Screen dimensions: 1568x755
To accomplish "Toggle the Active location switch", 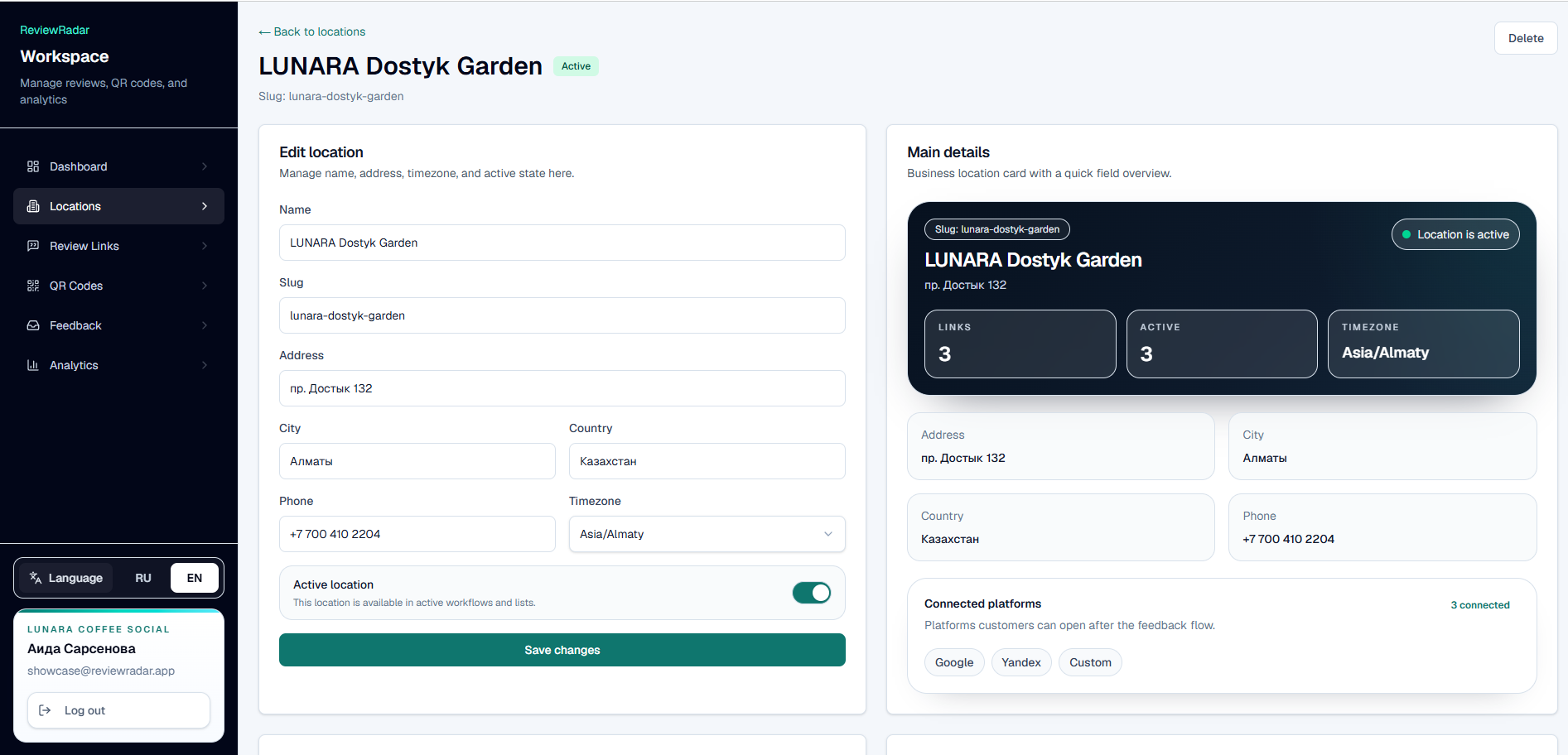I will tap(812, 593).
